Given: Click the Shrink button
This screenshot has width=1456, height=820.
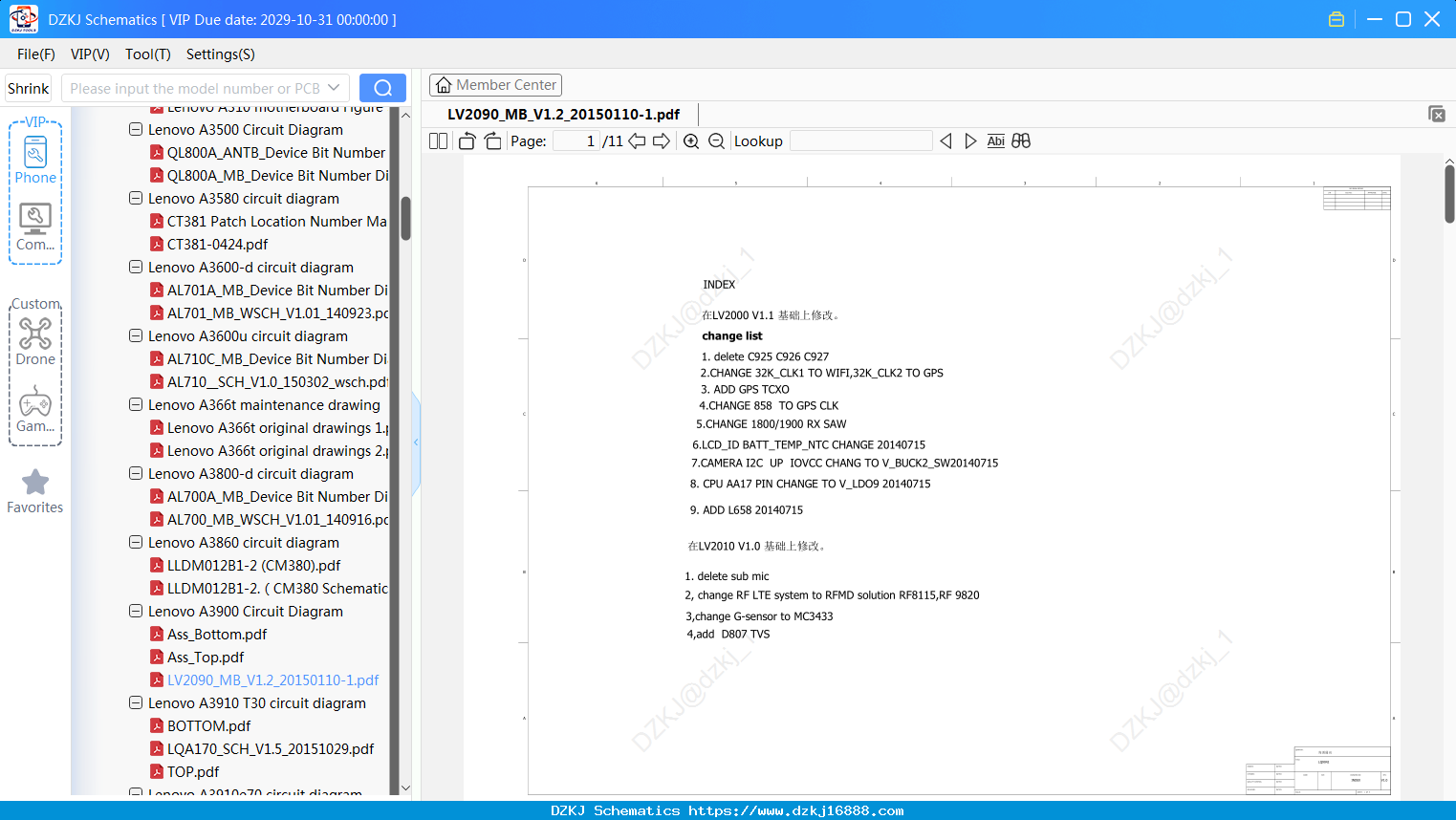Looking at the screenshot, I should tap(29, 88).
